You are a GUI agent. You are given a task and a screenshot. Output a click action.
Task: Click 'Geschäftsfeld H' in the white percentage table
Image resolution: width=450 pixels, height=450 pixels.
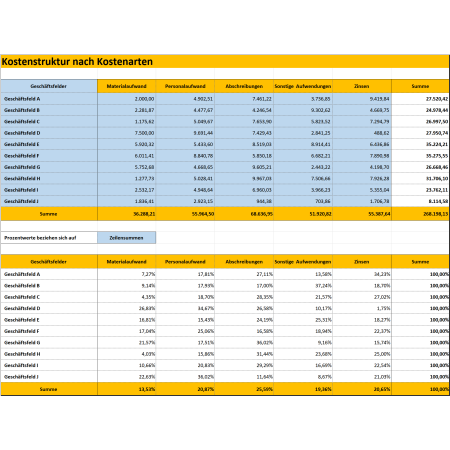point(22,354)
